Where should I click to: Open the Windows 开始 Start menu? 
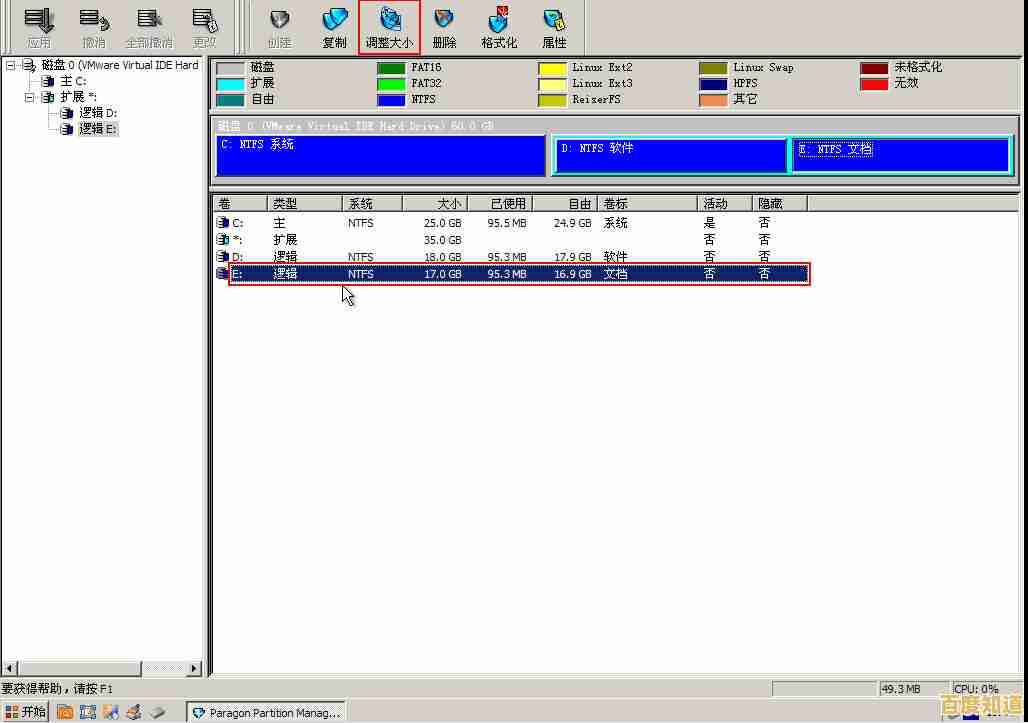pos(26,712)
